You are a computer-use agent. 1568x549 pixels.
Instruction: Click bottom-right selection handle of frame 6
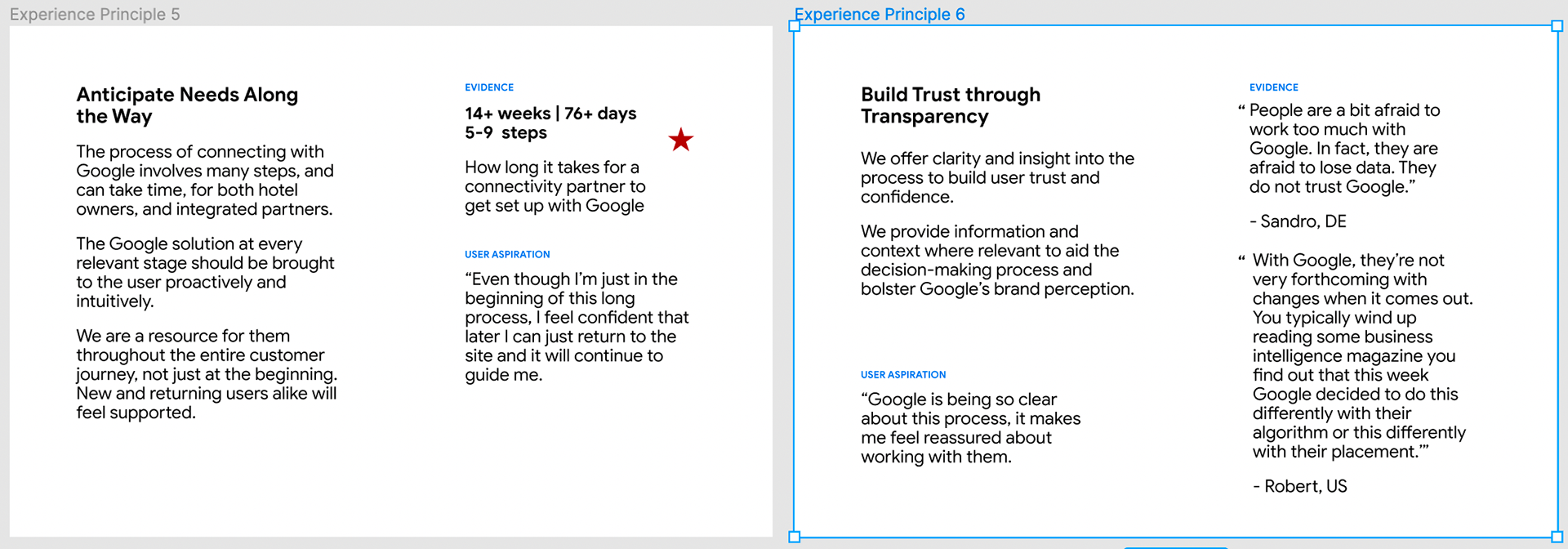1557,537
